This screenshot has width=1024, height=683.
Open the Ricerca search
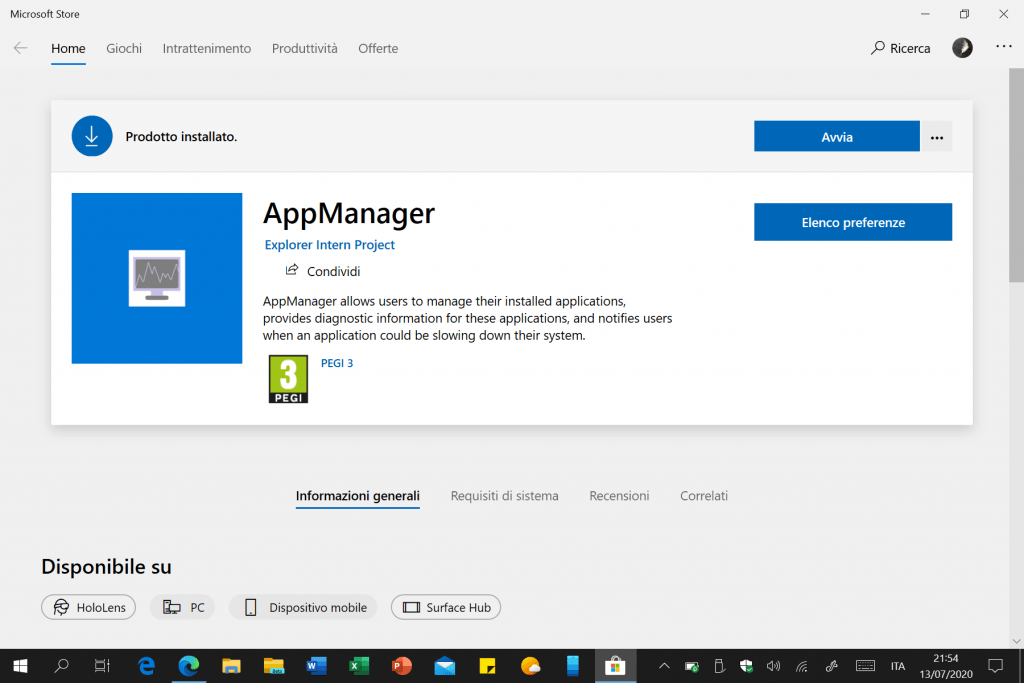(x=900, y=48)
